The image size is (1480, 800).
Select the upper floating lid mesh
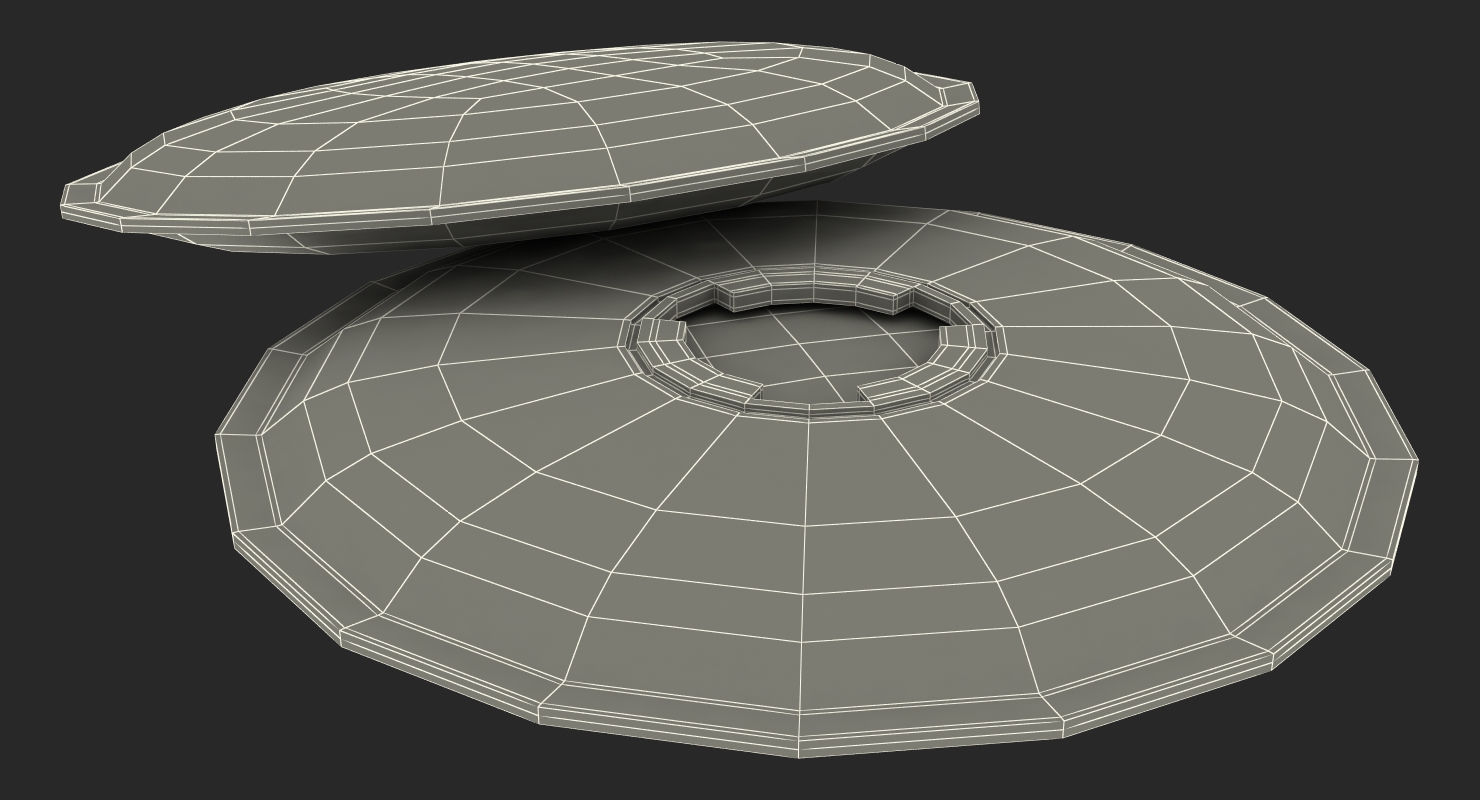click(x=520, y=150)
